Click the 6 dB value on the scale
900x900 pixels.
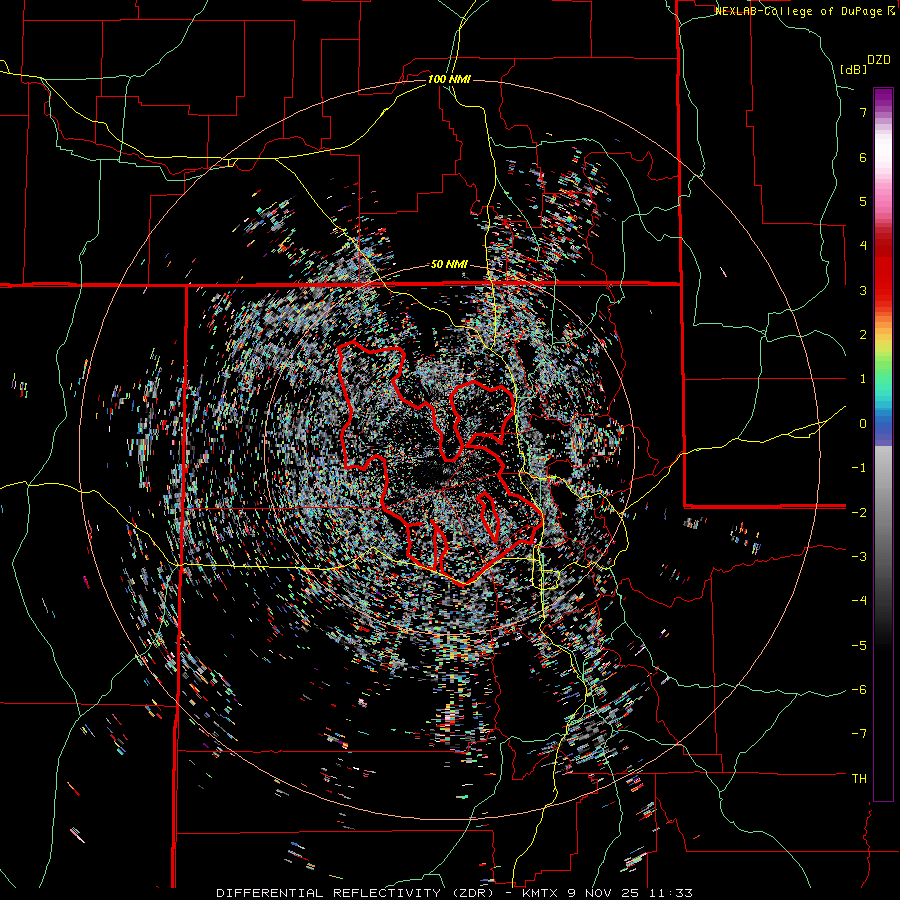pyautogui.click(x=863, y=157)
